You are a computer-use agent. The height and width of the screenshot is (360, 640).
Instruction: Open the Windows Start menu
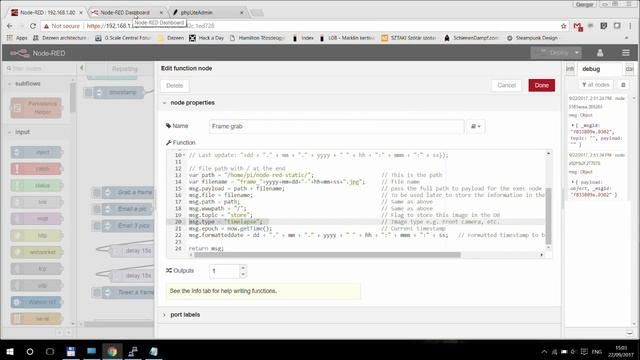click(x=10, y=351)
